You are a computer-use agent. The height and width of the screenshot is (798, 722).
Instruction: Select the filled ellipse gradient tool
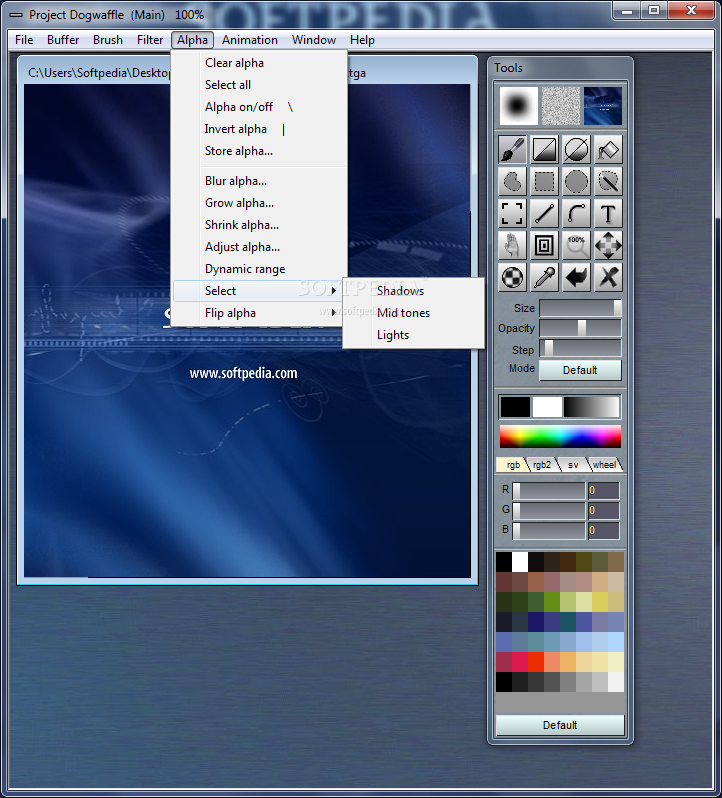[576, 150]
